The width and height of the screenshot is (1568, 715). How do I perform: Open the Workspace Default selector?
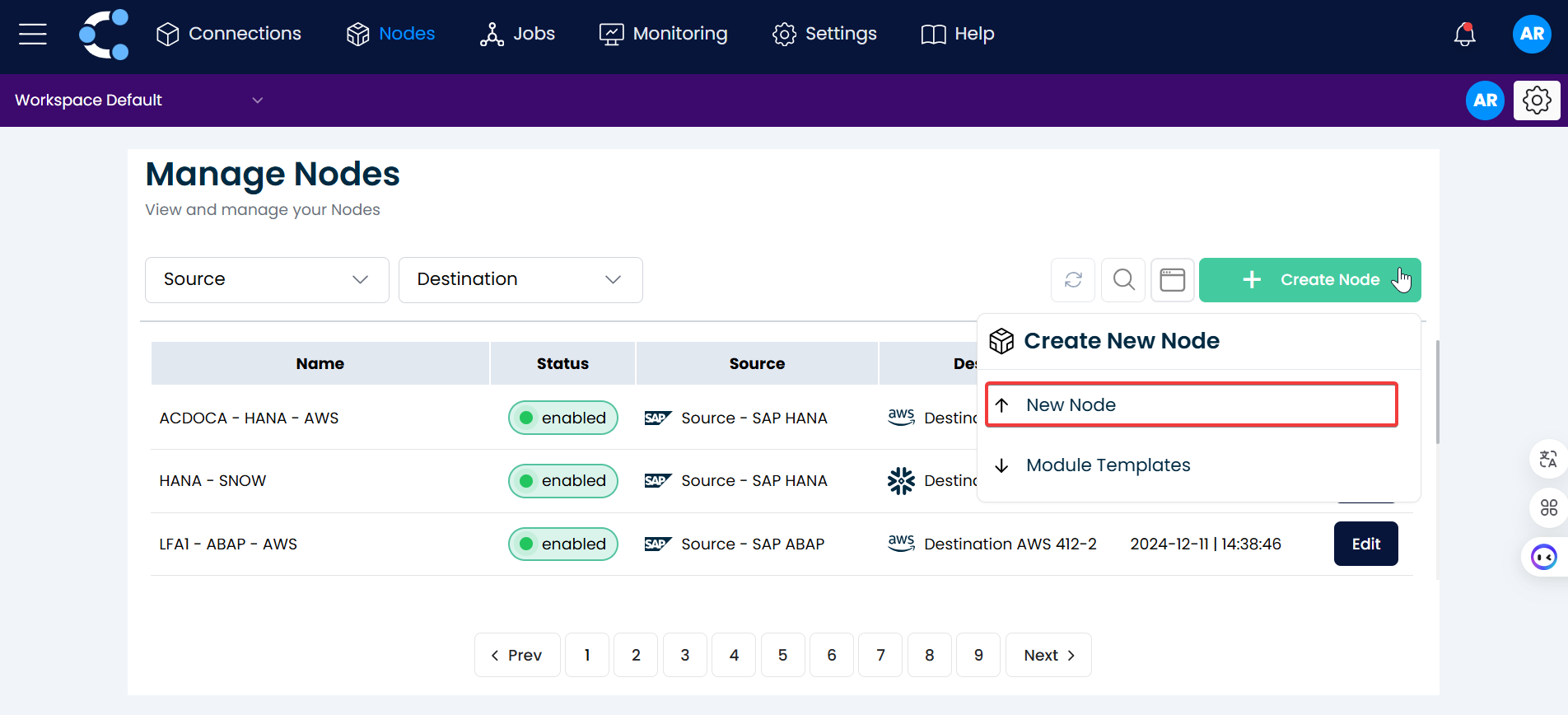[138, 100]
